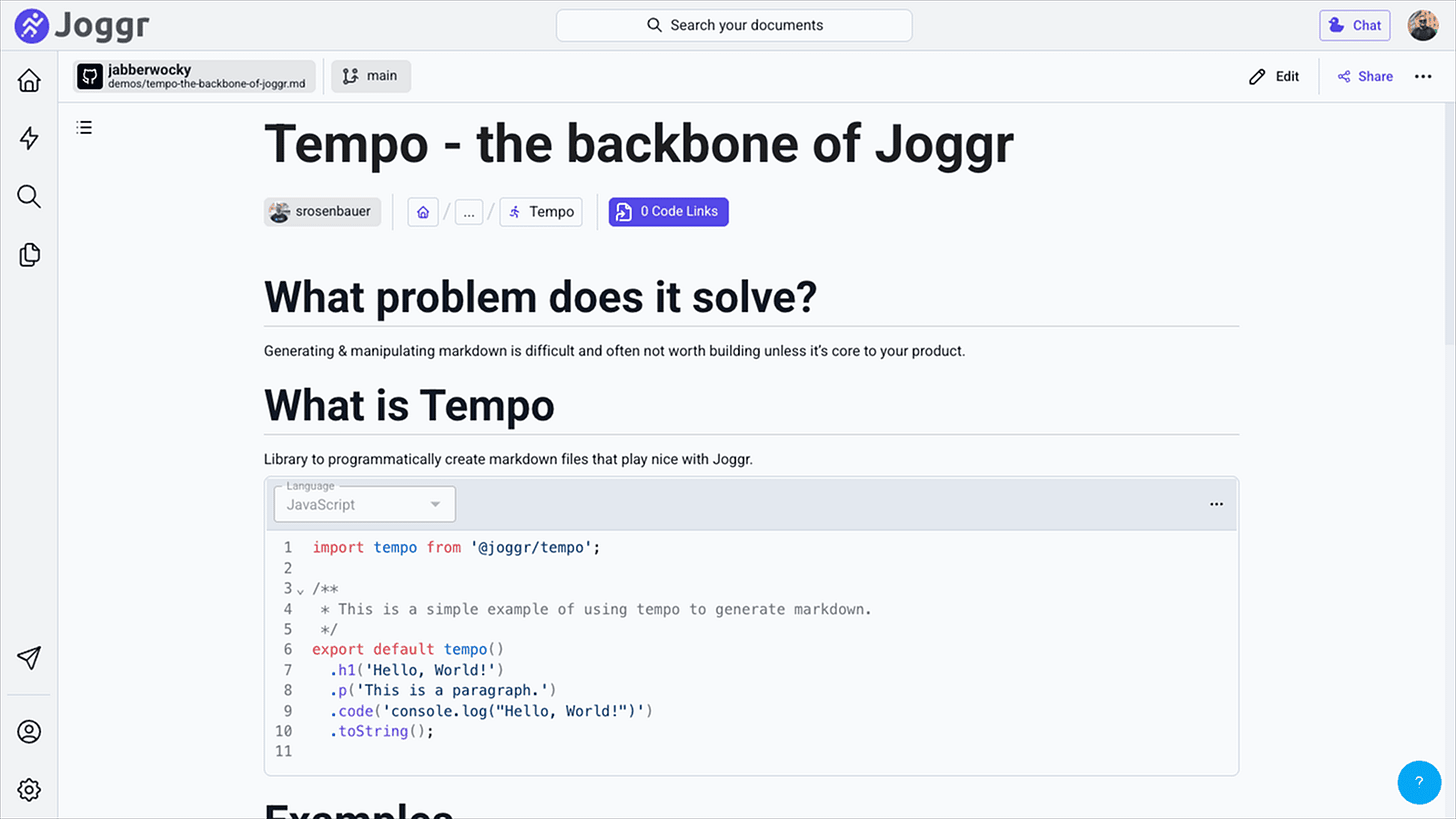Click the paper plane sidebar icon

point(29,657)
